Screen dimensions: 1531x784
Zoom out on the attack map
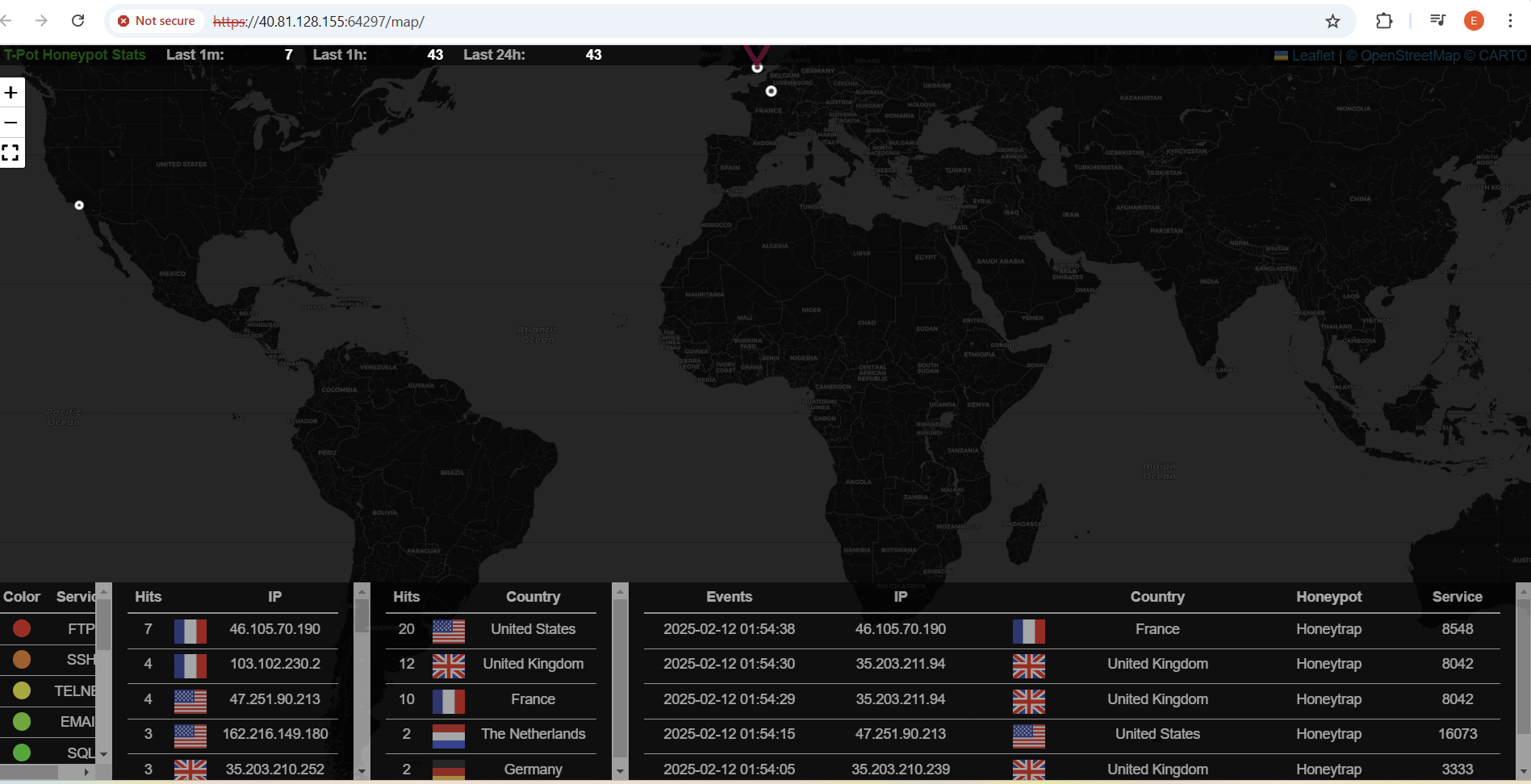[11, 123]
